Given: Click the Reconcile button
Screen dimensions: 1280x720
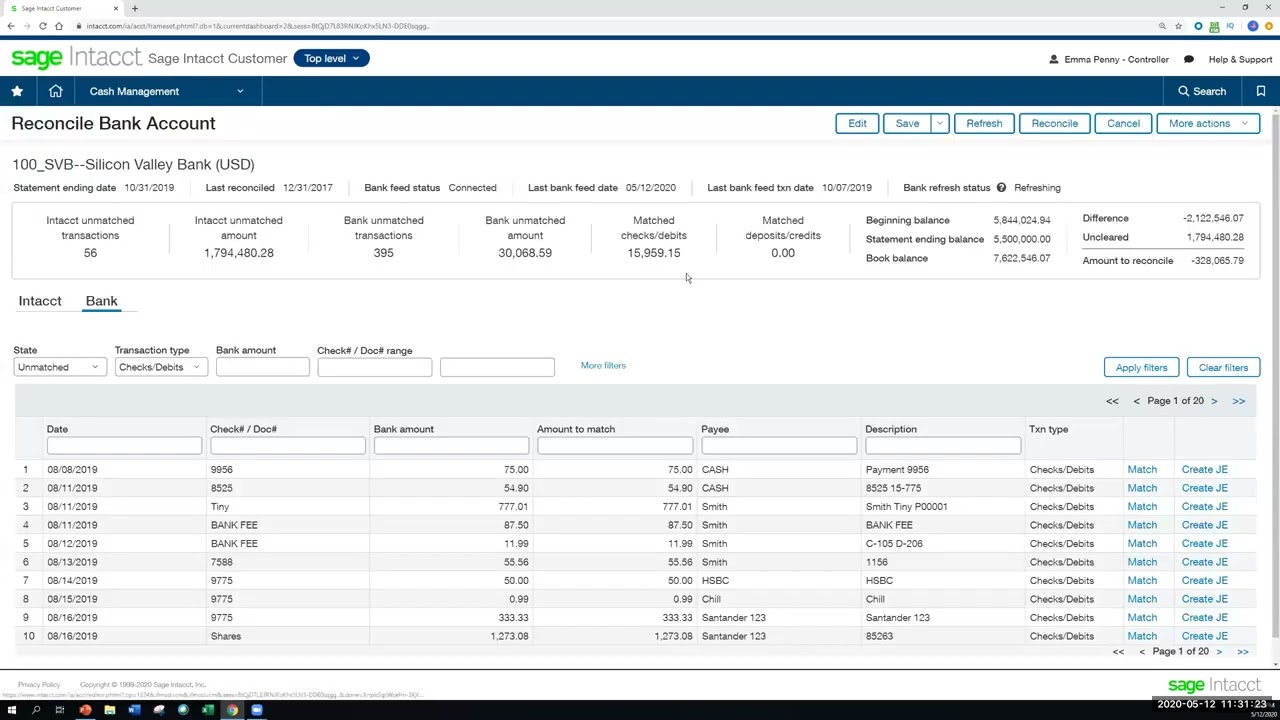Looking at the screenshot, I should [1054, 123].
